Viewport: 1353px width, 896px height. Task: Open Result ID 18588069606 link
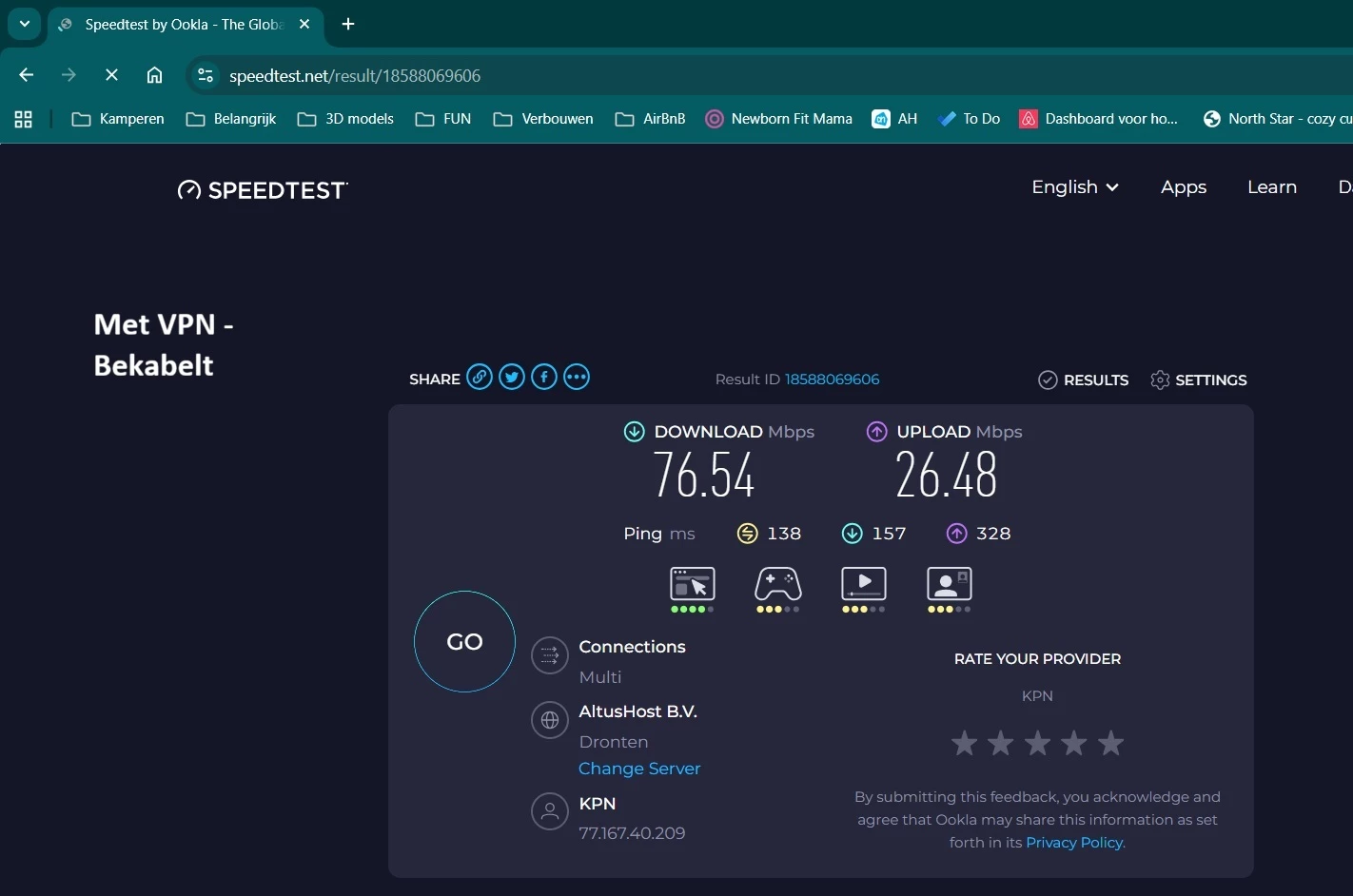pyautogui.click(x=833, y=380)
